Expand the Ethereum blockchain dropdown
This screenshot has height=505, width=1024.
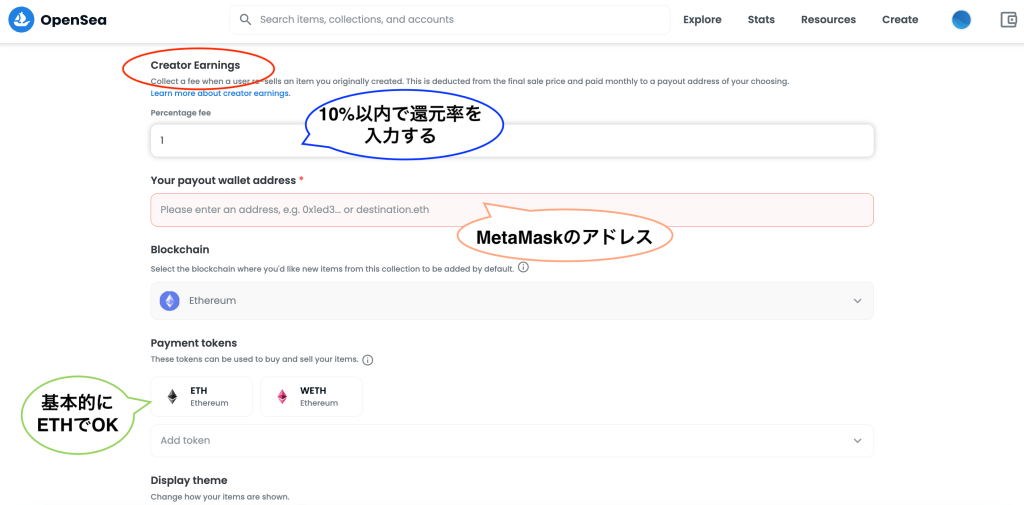[x=857, y=300]
